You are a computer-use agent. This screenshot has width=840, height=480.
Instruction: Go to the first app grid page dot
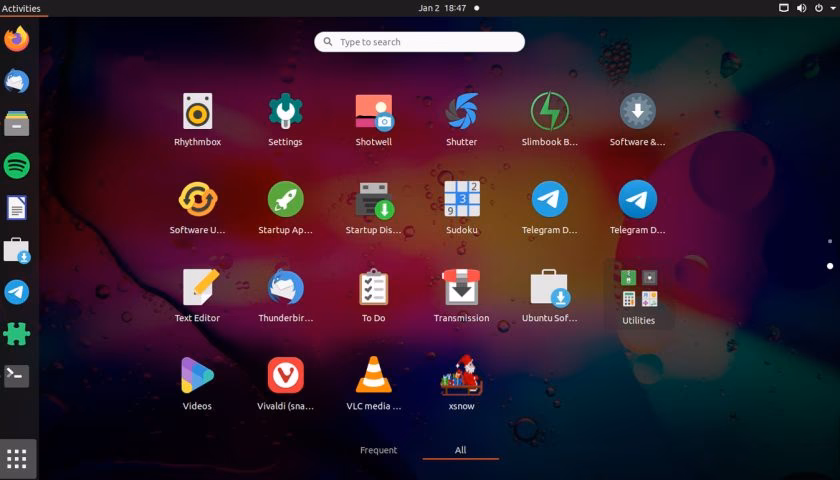(830, 241)
